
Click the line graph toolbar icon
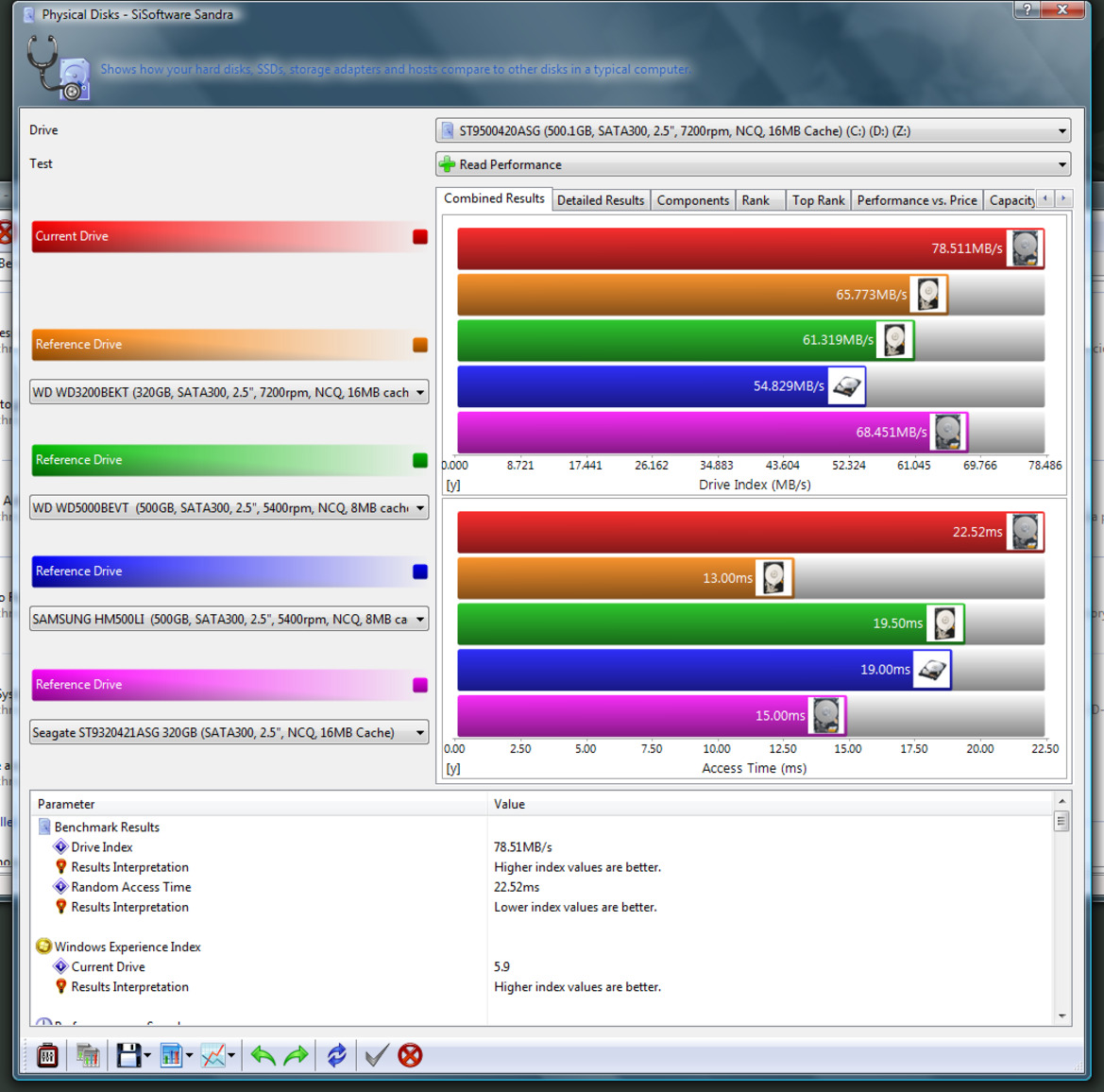pos(213,1055)
